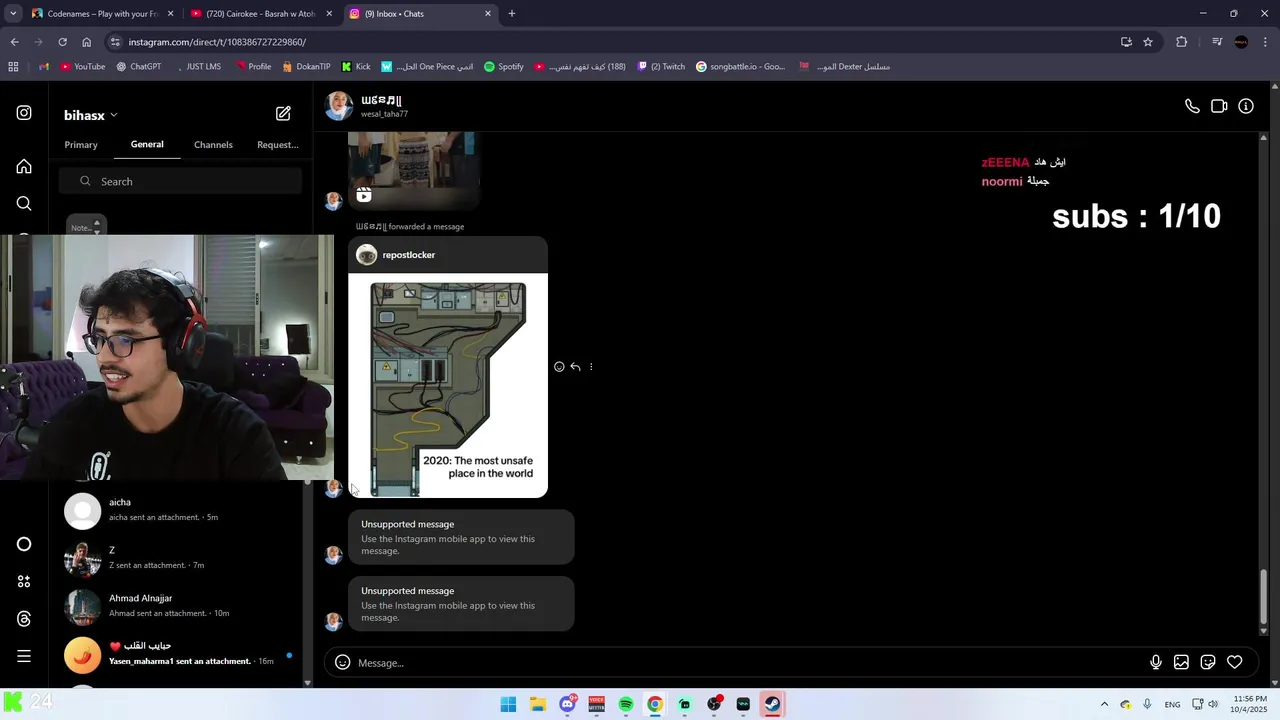Open the Chrome apps grid in bookmarks bar

pos(13,66)
